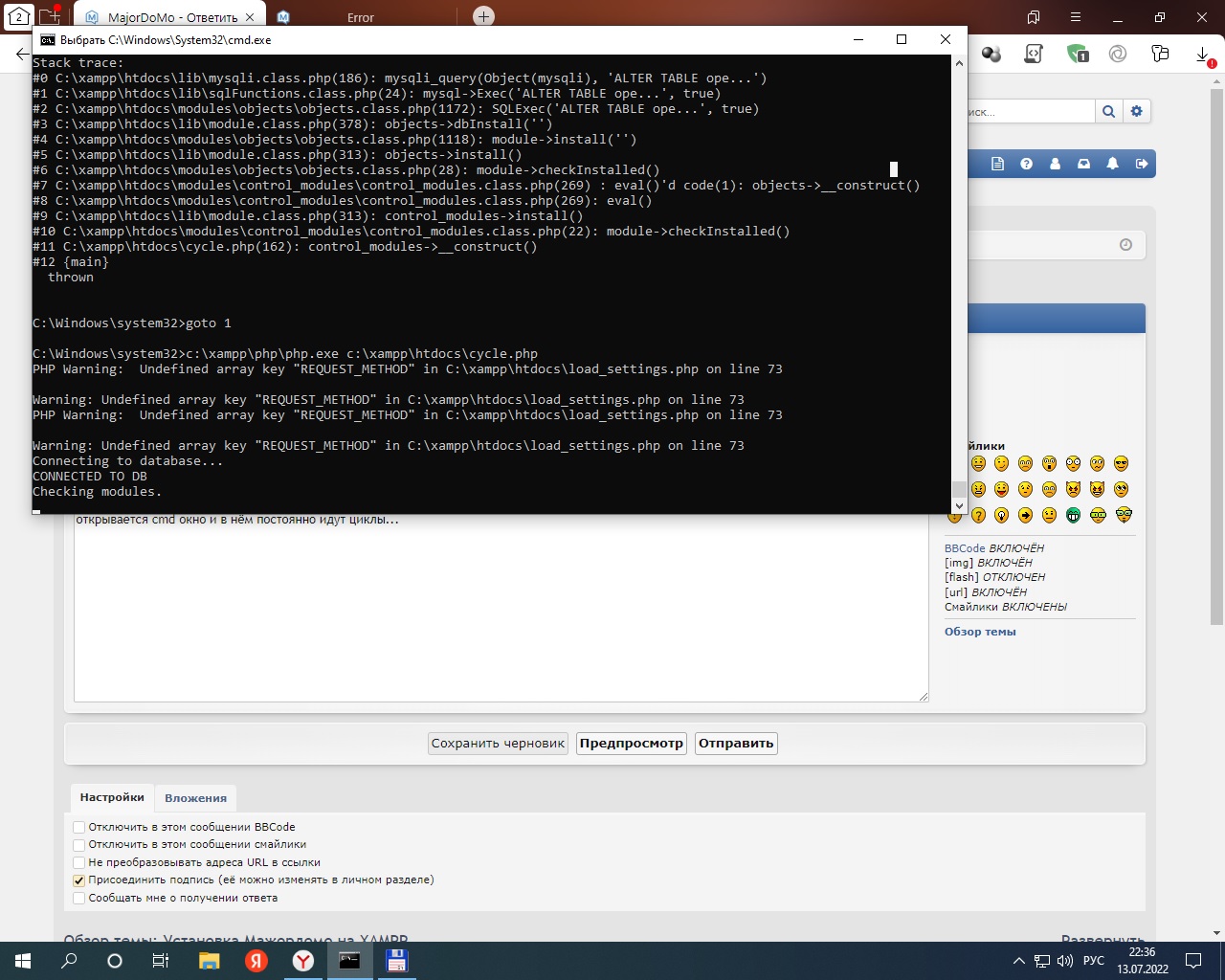Open browser downloads arrow icon
Screen dimensions: 1225x980
[x=1203, y=55]
